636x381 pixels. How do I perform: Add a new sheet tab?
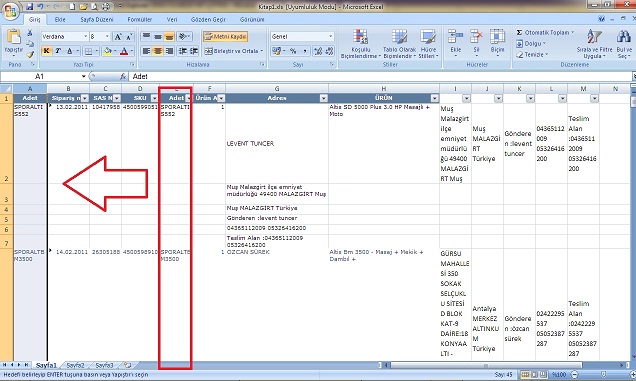click(127, 365)
